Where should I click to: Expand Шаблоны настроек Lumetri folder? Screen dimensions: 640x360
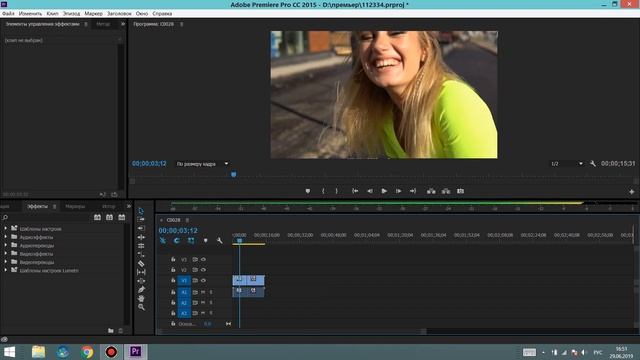pyautogui.click(x=6, y=270)
